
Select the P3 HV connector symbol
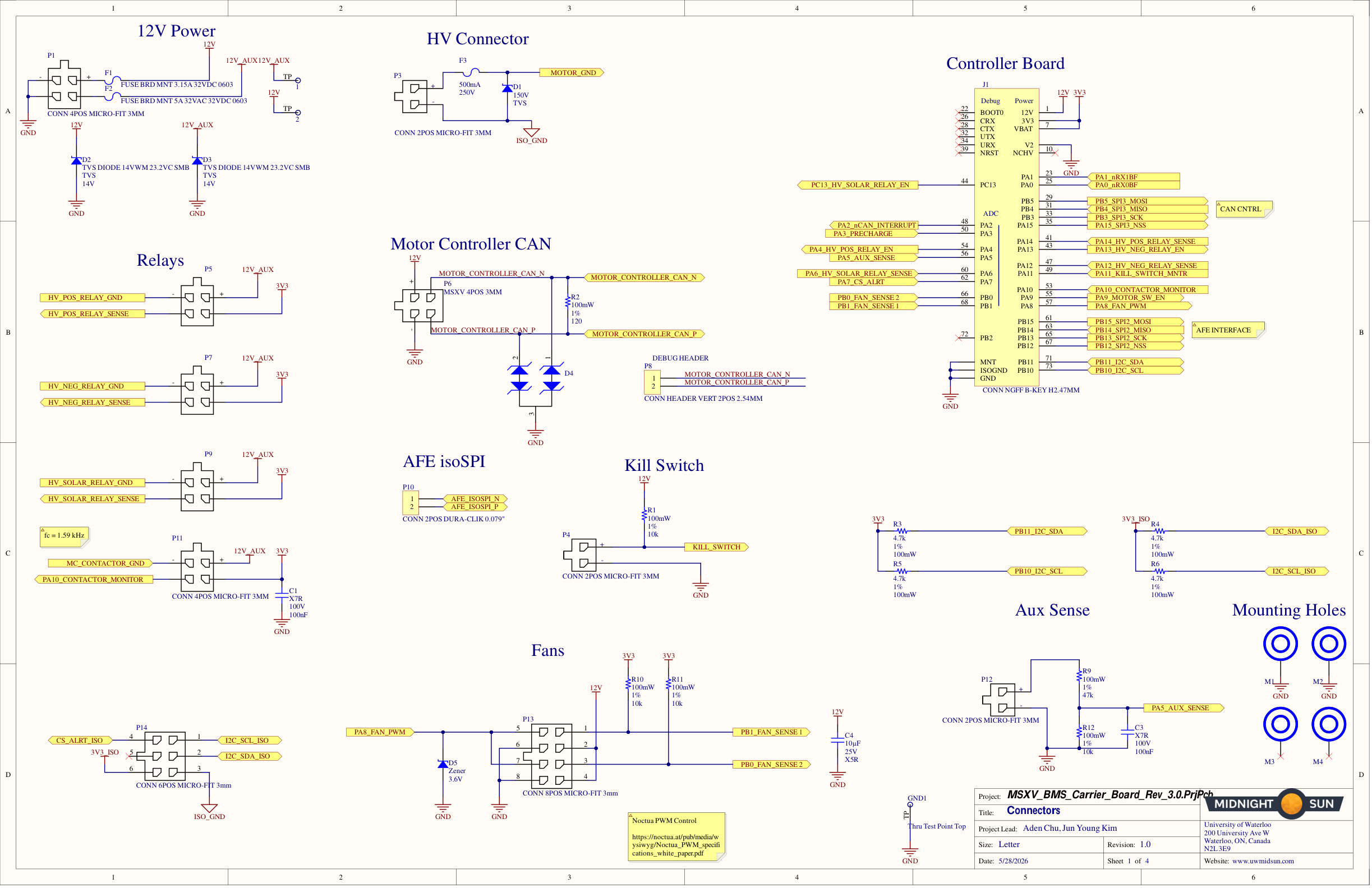(x=411, y=96)
